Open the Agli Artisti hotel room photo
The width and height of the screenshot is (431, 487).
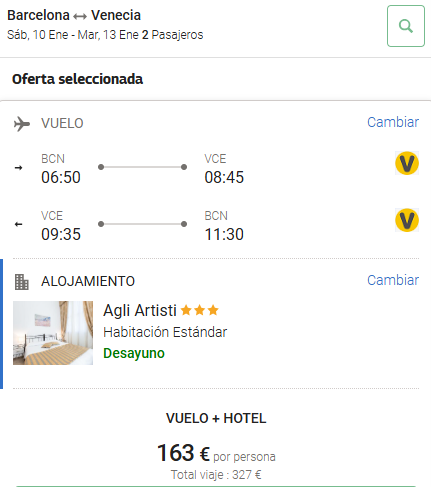point(53,333)
